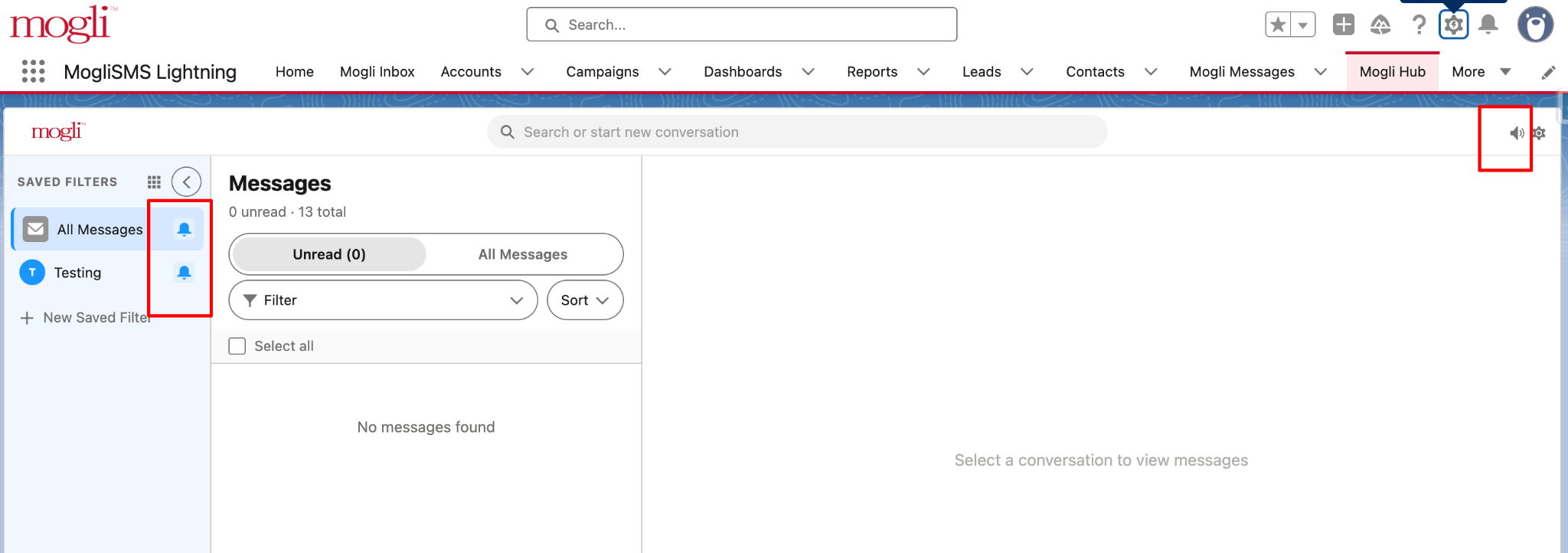Click the Favorites star icon
Image resolution: width=1568 pixels, height=553 pixels.
(x=1278, y=25)
